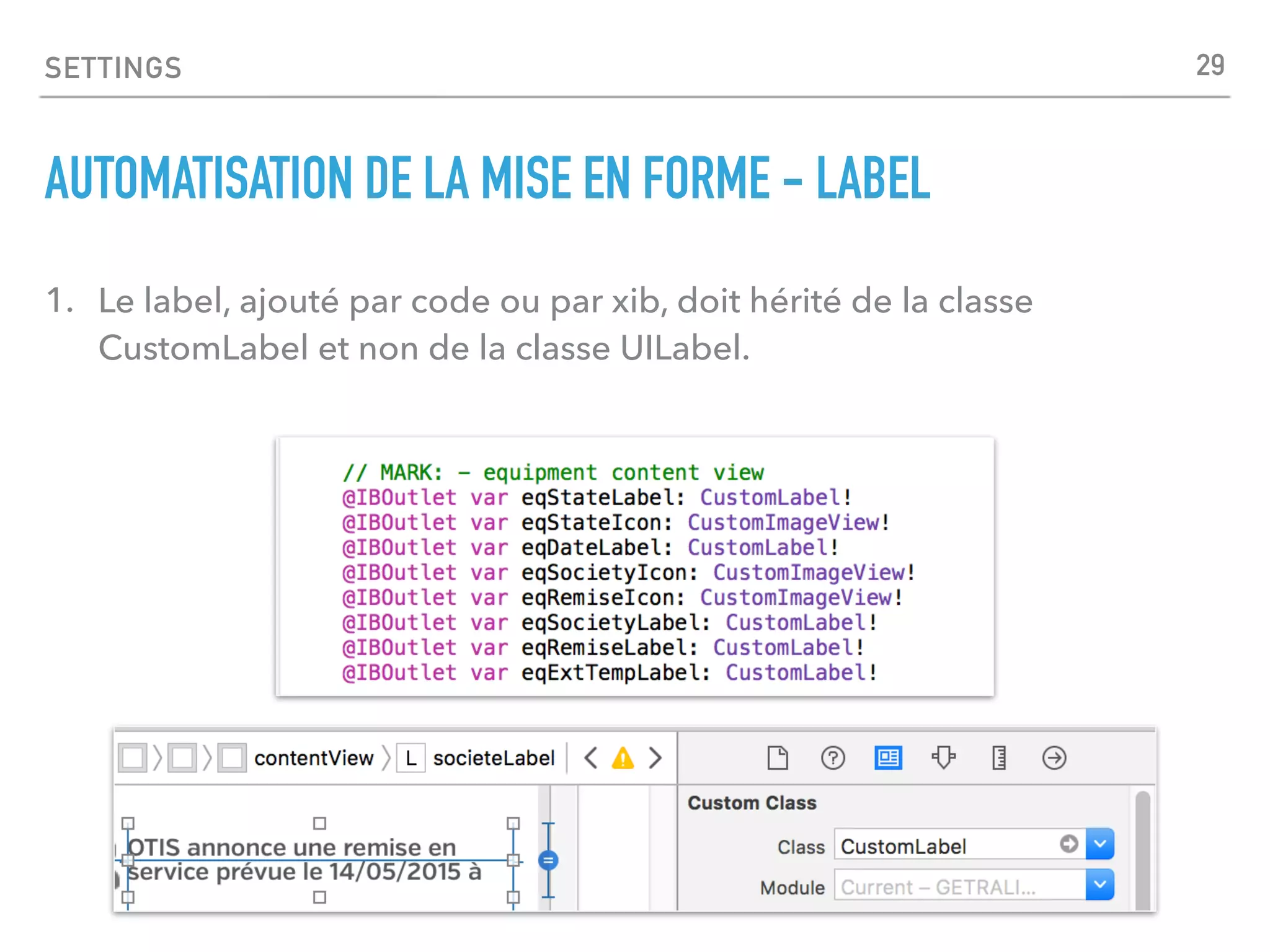Click the L label icon beside societeLabel

pos(411,757)
